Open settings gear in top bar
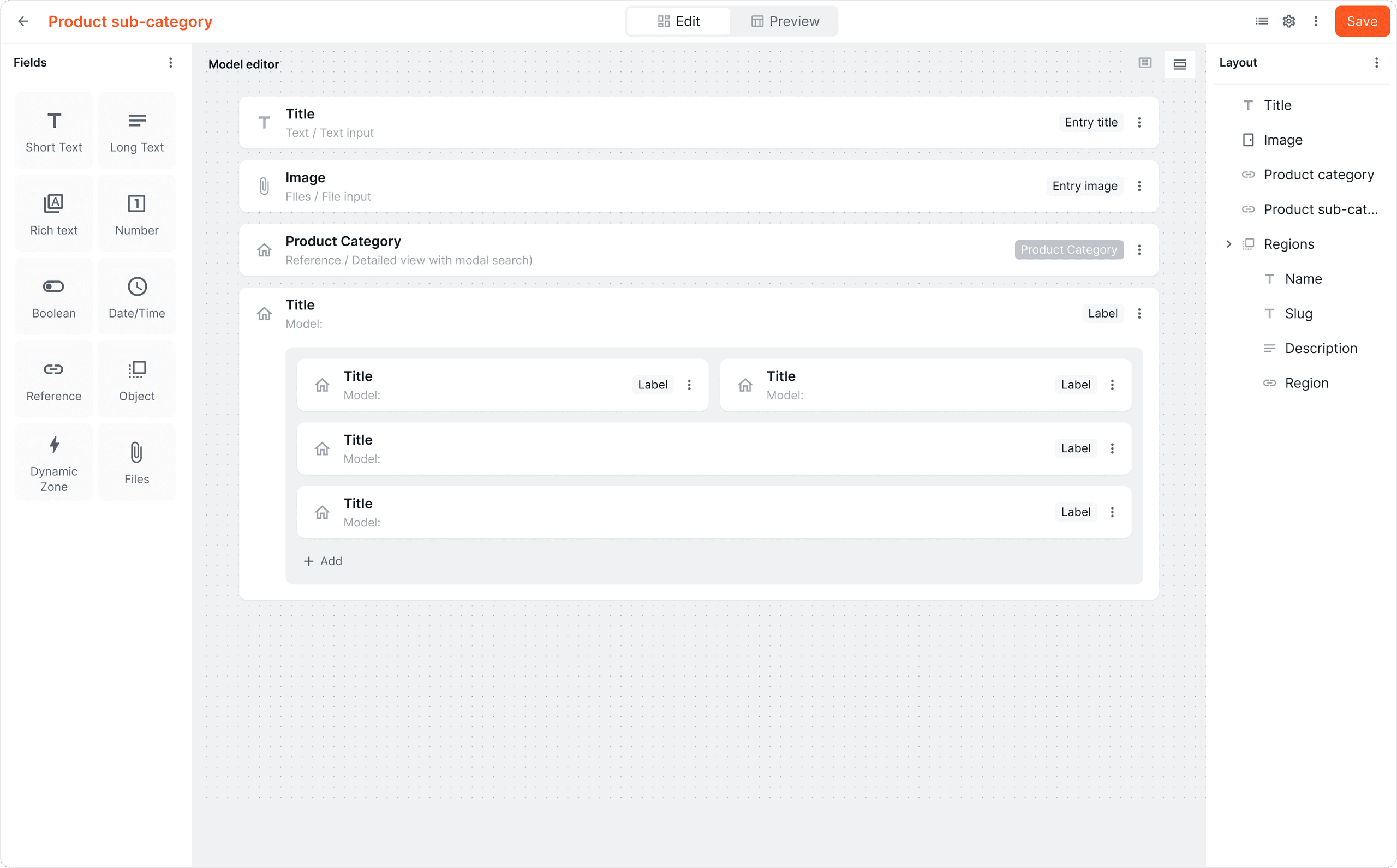The image size is (1397, 868). pyautogui.click(x=1288, y=21)
